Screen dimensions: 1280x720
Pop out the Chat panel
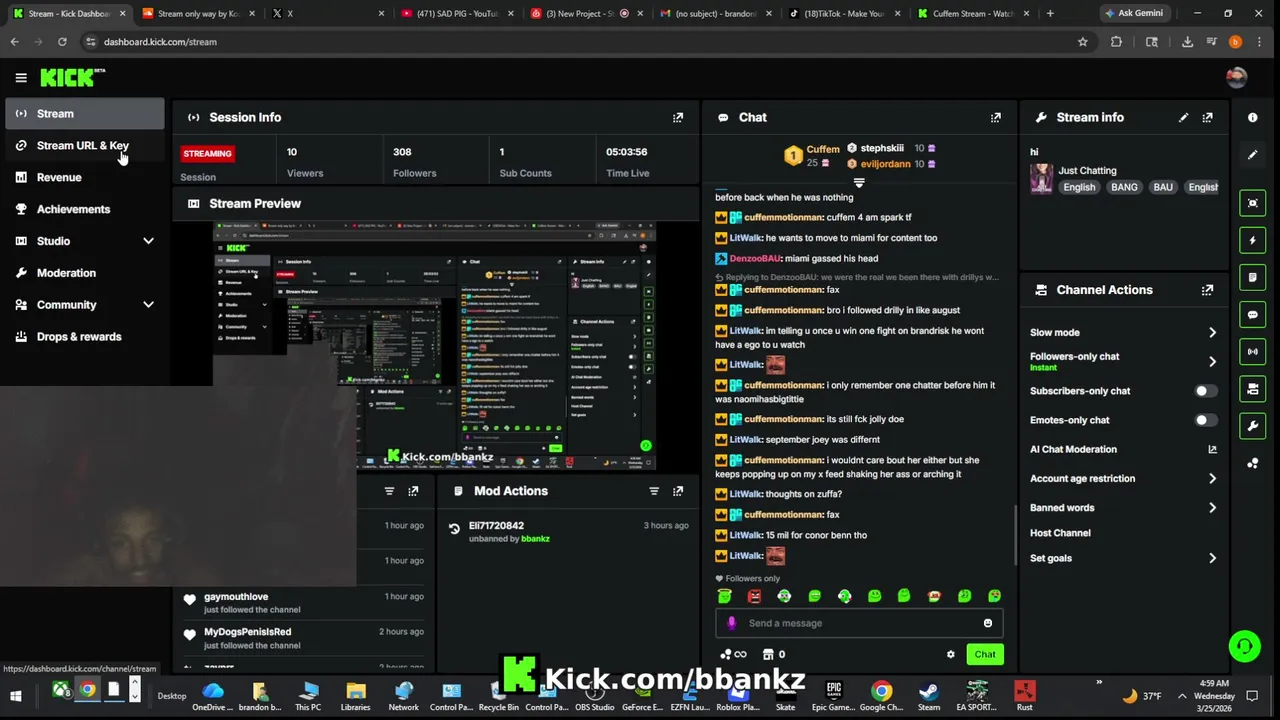996,117
